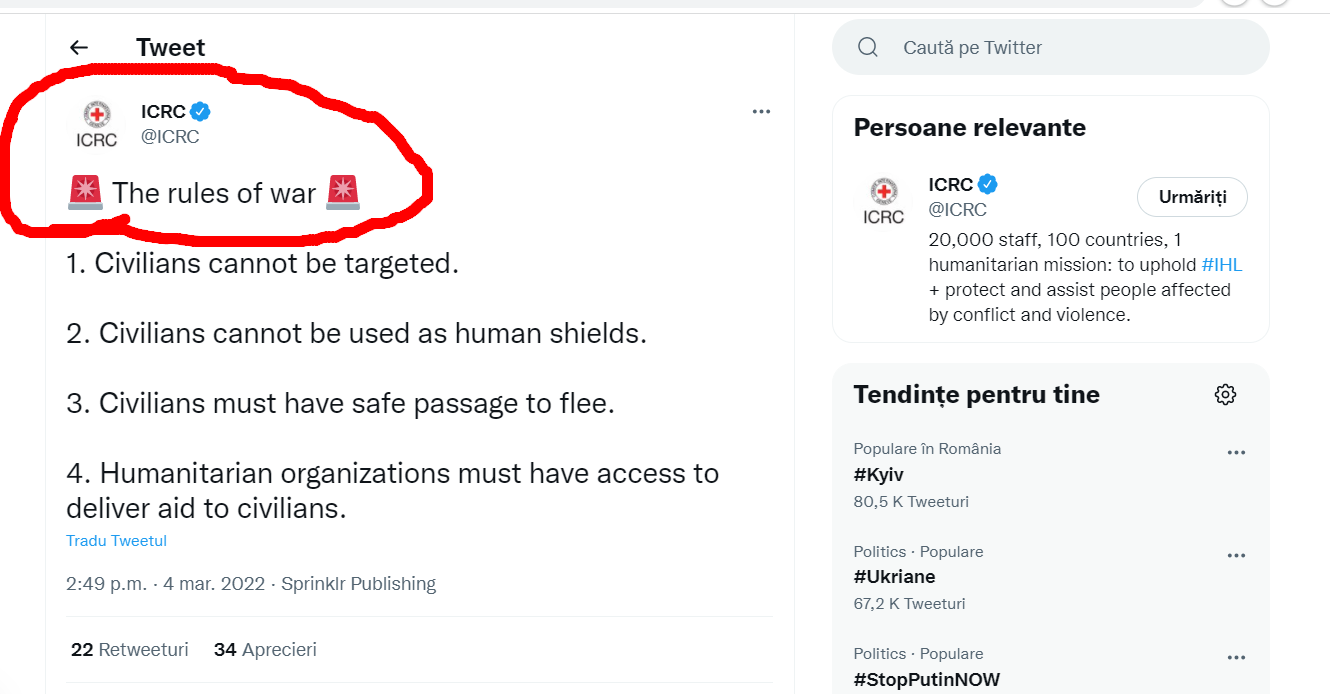This screenshot has width=1330, height=694.
Task: Open trends settings gear icon
Action: click(x=1225, y=394)
